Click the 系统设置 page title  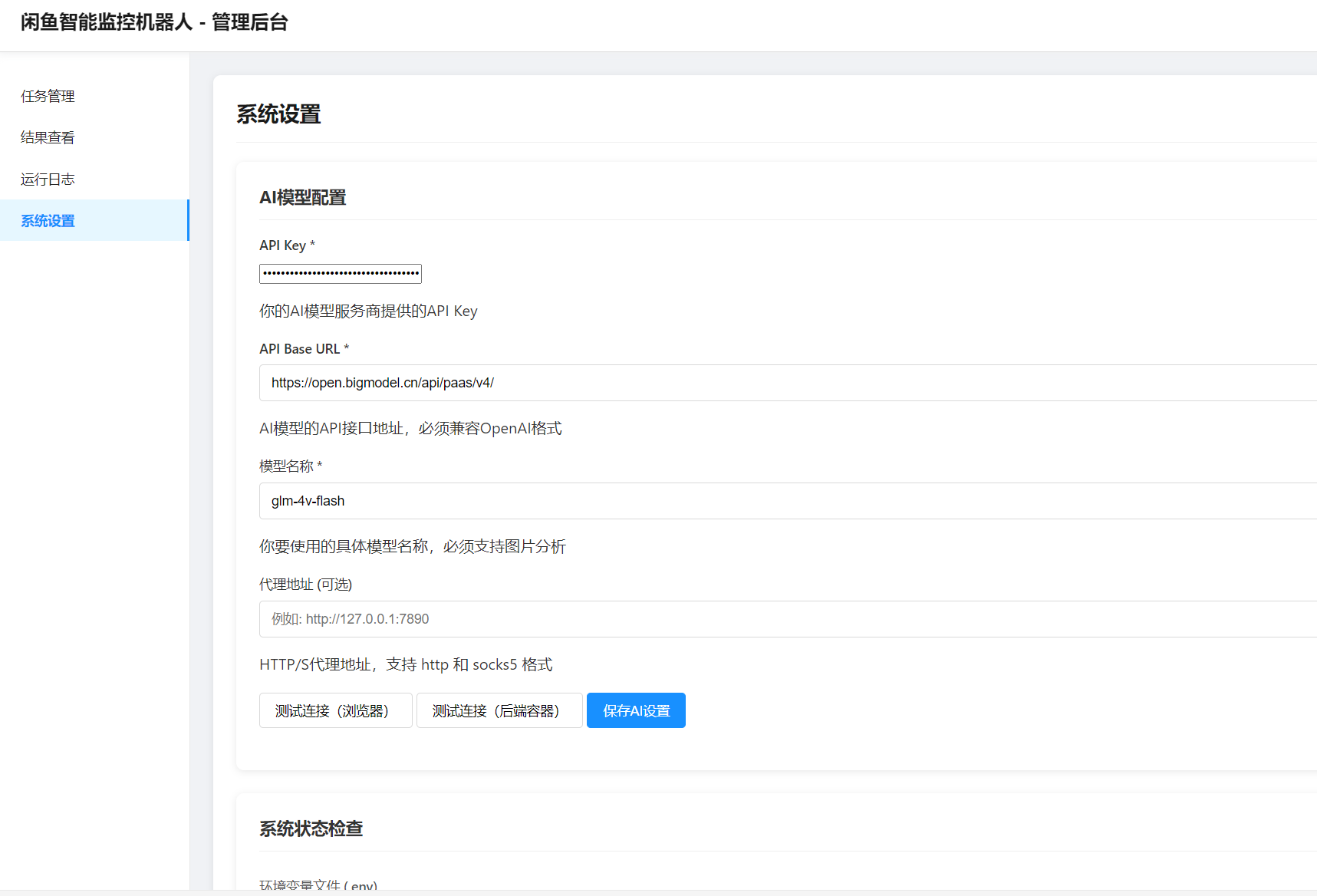pos(278,114)
